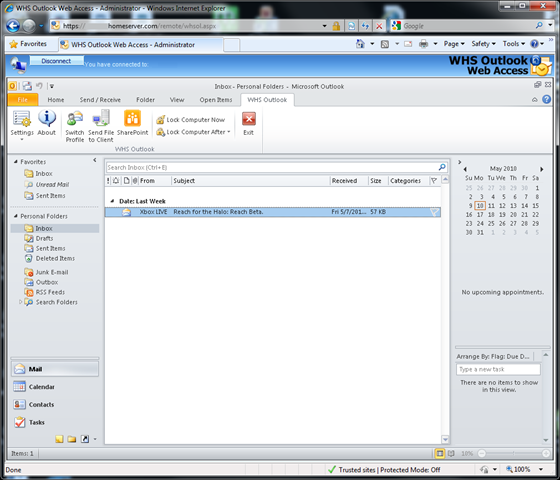Viewport: 560px width, 480px height.
Task: Open IE Favorites button
Action: tap(28, 44)
